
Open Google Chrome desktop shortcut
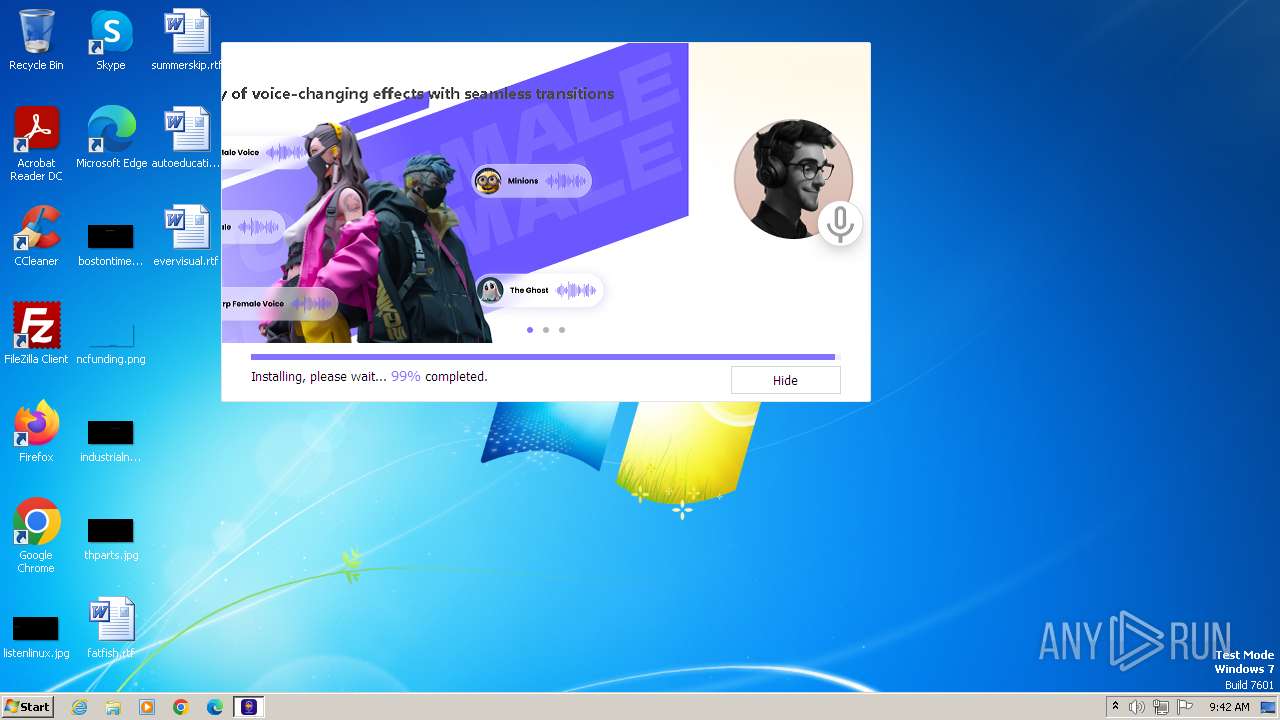pos(36,536)
